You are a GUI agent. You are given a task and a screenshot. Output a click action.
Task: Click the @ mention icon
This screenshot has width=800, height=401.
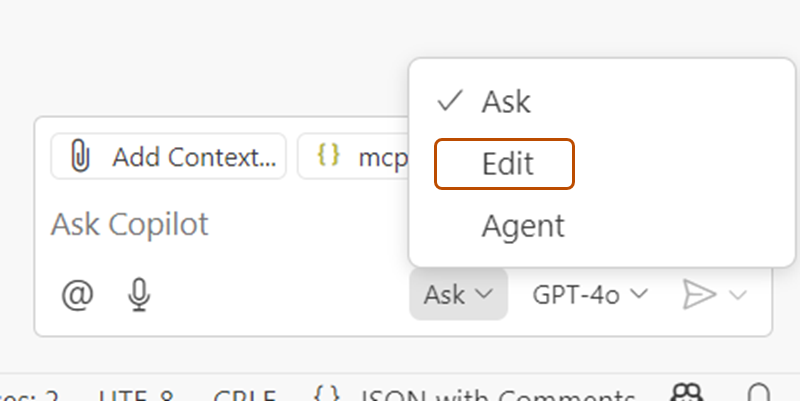77,294
